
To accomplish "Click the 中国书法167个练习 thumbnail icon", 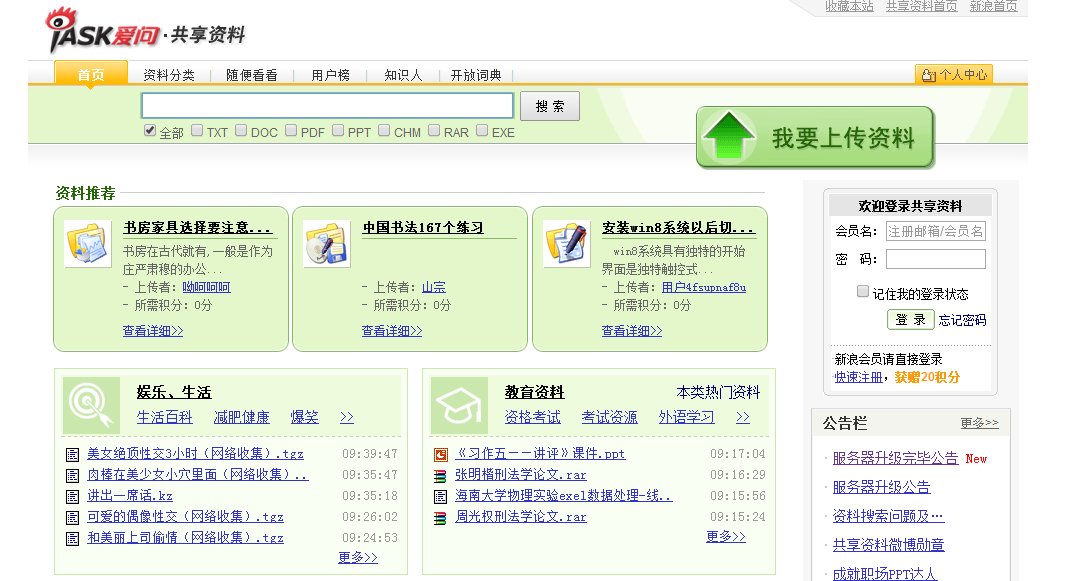I will (327, 244).
